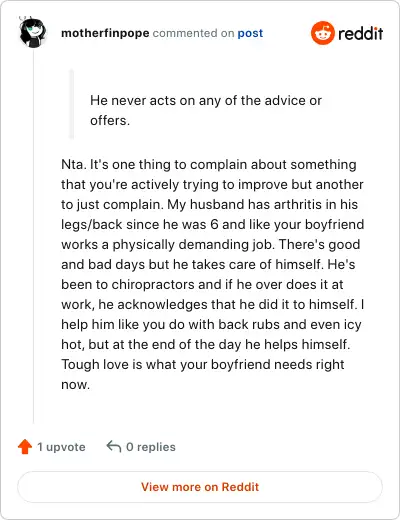Click the reply arrow icon
Screen dimensions: 400x520
114,446
